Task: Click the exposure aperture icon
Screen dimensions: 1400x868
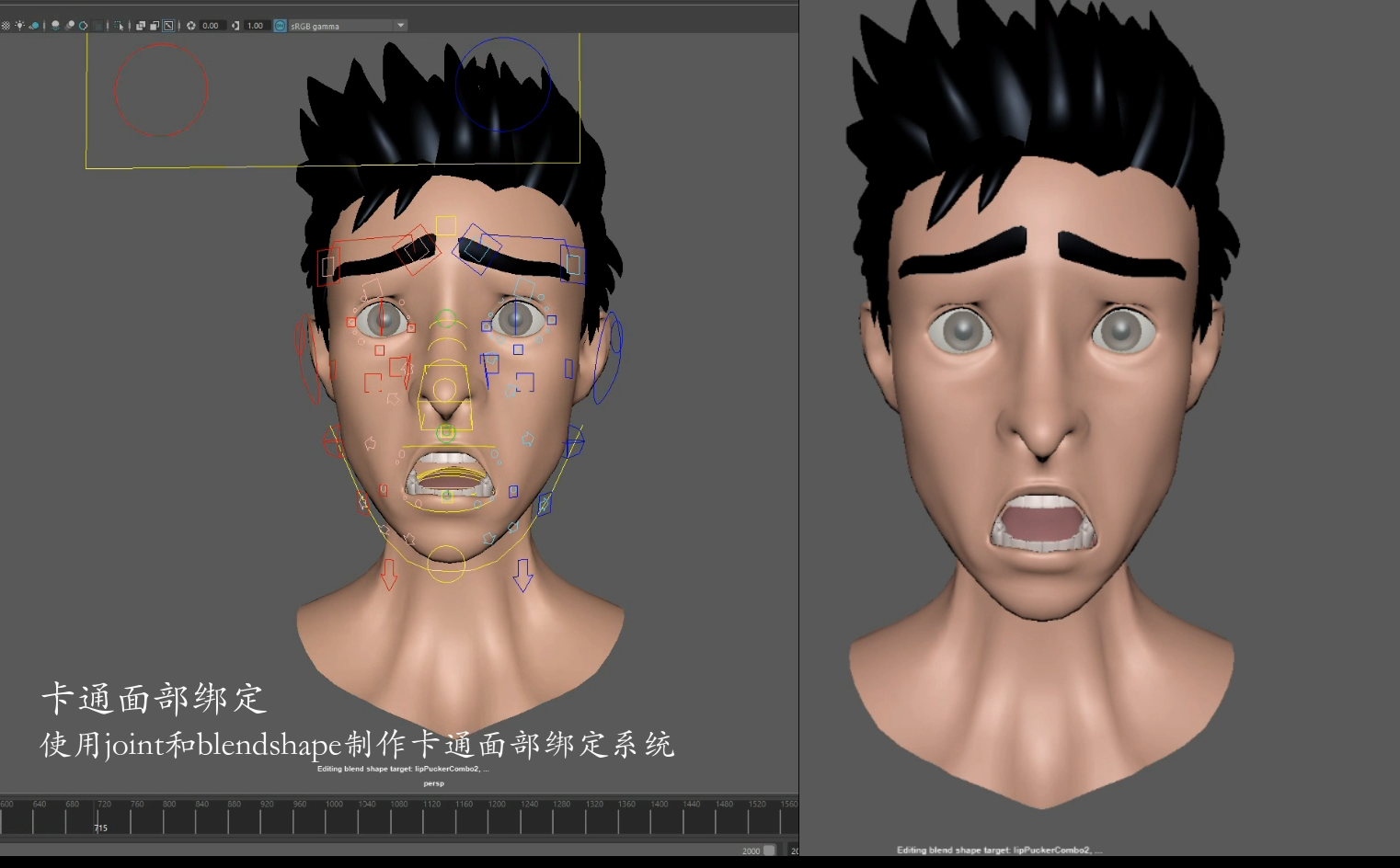Action: (191, 26)
